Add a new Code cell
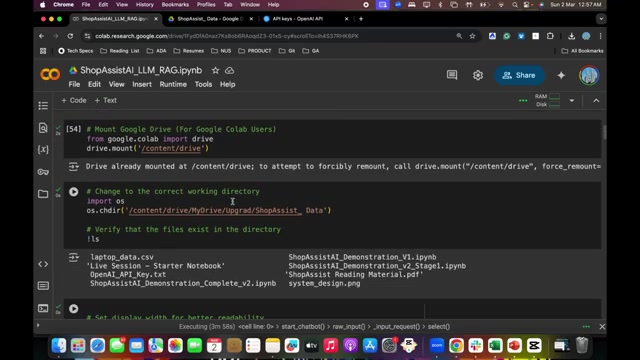640x360 pixels. click(x=73, y=100)
